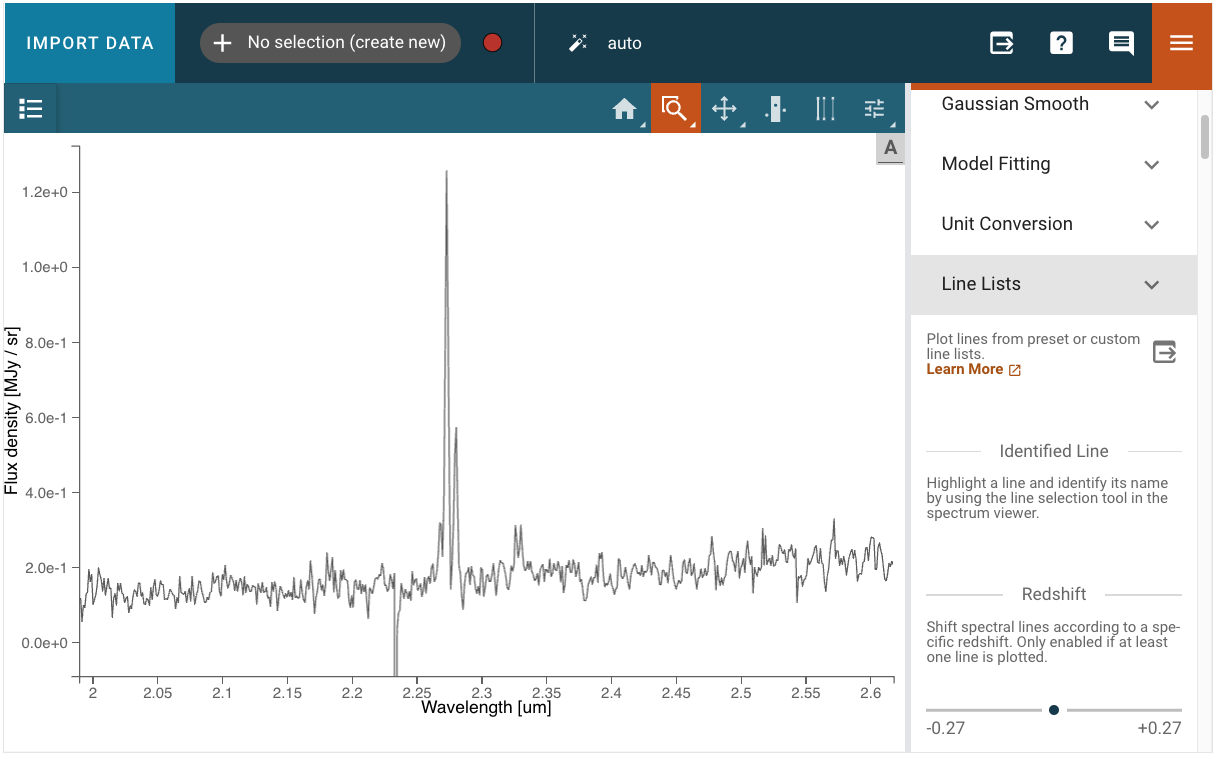Open the feedback comment icon
Viewport: 1219px width, 759px height.
coord(1121,43)
